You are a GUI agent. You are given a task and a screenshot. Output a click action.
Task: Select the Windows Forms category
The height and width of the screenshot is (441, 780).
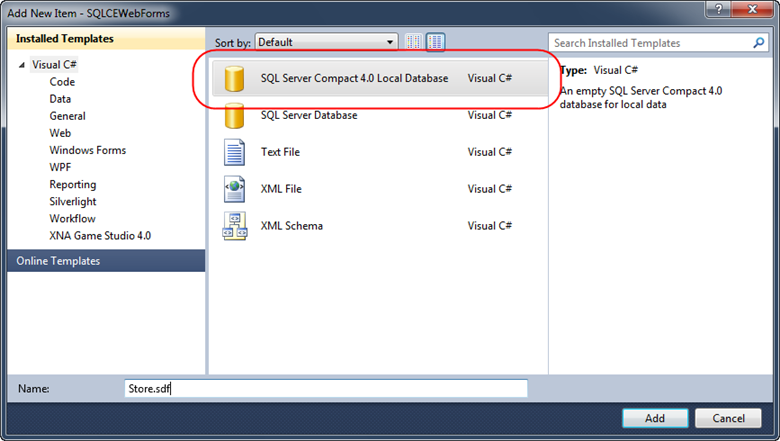click(88, 150)
